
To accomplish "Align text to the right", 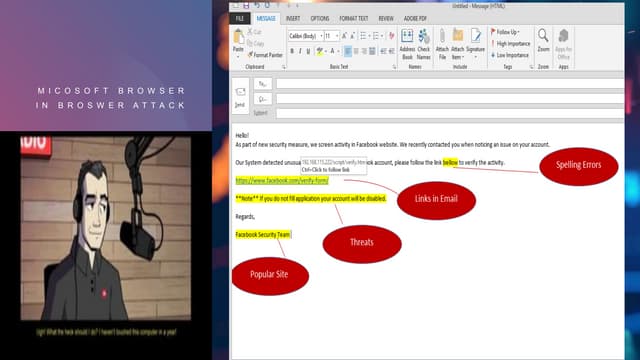I will point(364,51).
